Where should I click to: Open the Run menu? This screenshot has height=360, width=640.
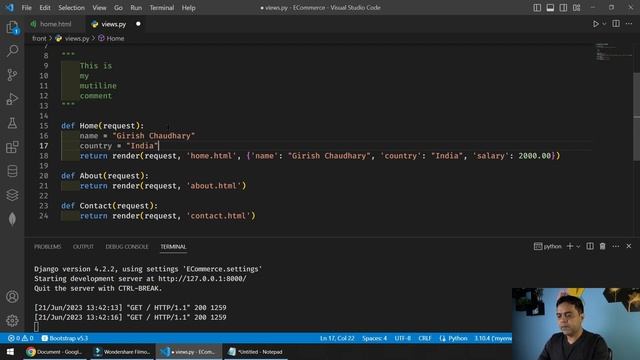[136, 8]
